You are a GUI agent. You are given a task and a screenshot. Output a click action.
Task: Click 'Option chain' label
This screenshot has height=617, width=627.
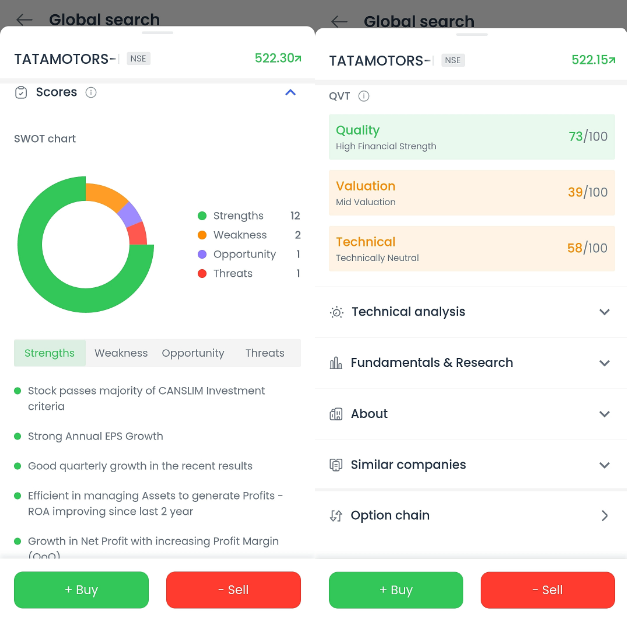tap(390, 516)
